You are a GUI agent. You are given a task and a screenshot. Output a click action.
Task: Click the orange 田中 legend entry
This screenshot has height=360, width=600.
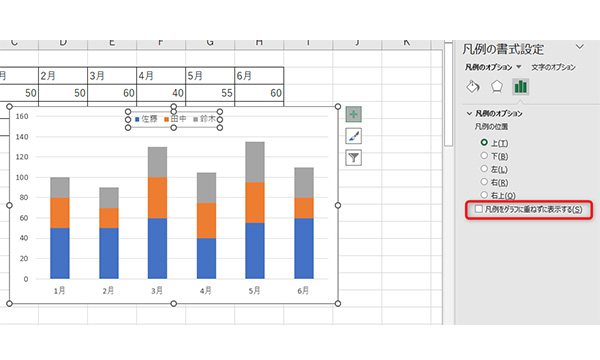[175, 119]
